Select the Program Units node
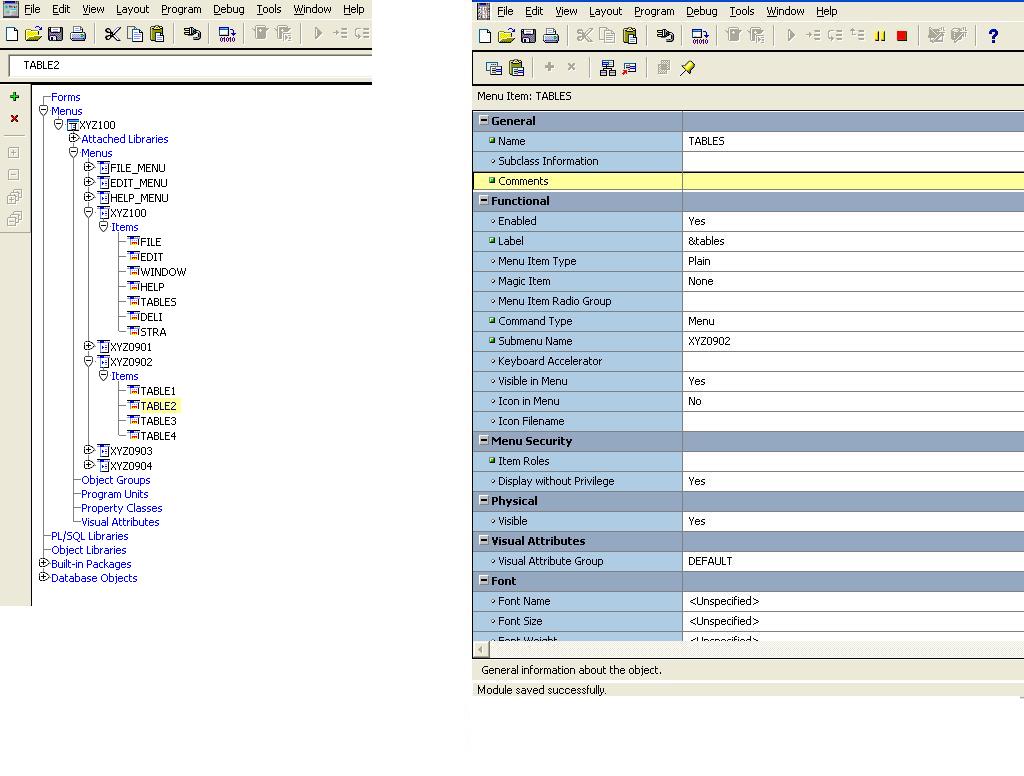Screen dimensions: 1024x776 (114, 494)
